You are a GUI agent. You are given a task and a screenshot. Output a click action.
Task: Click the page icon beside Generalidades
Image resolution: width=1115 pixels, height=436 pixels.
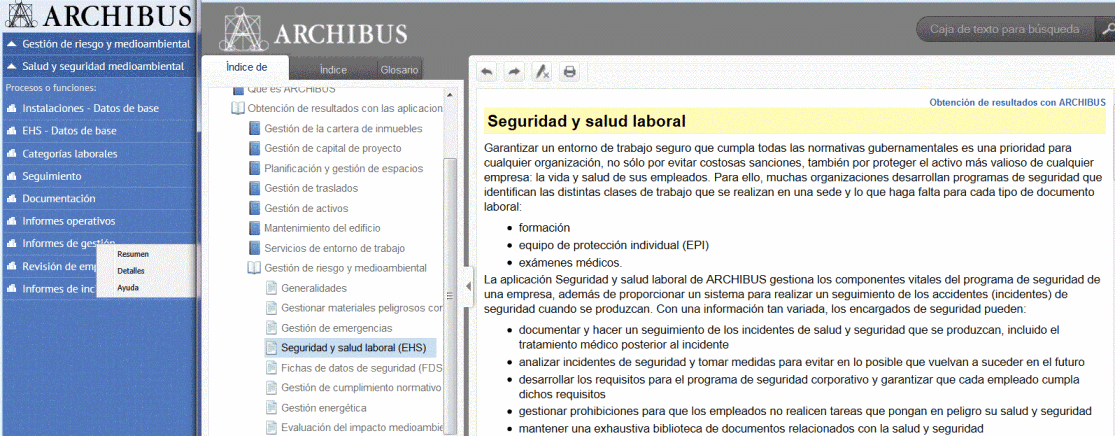(x=271, y=288)
